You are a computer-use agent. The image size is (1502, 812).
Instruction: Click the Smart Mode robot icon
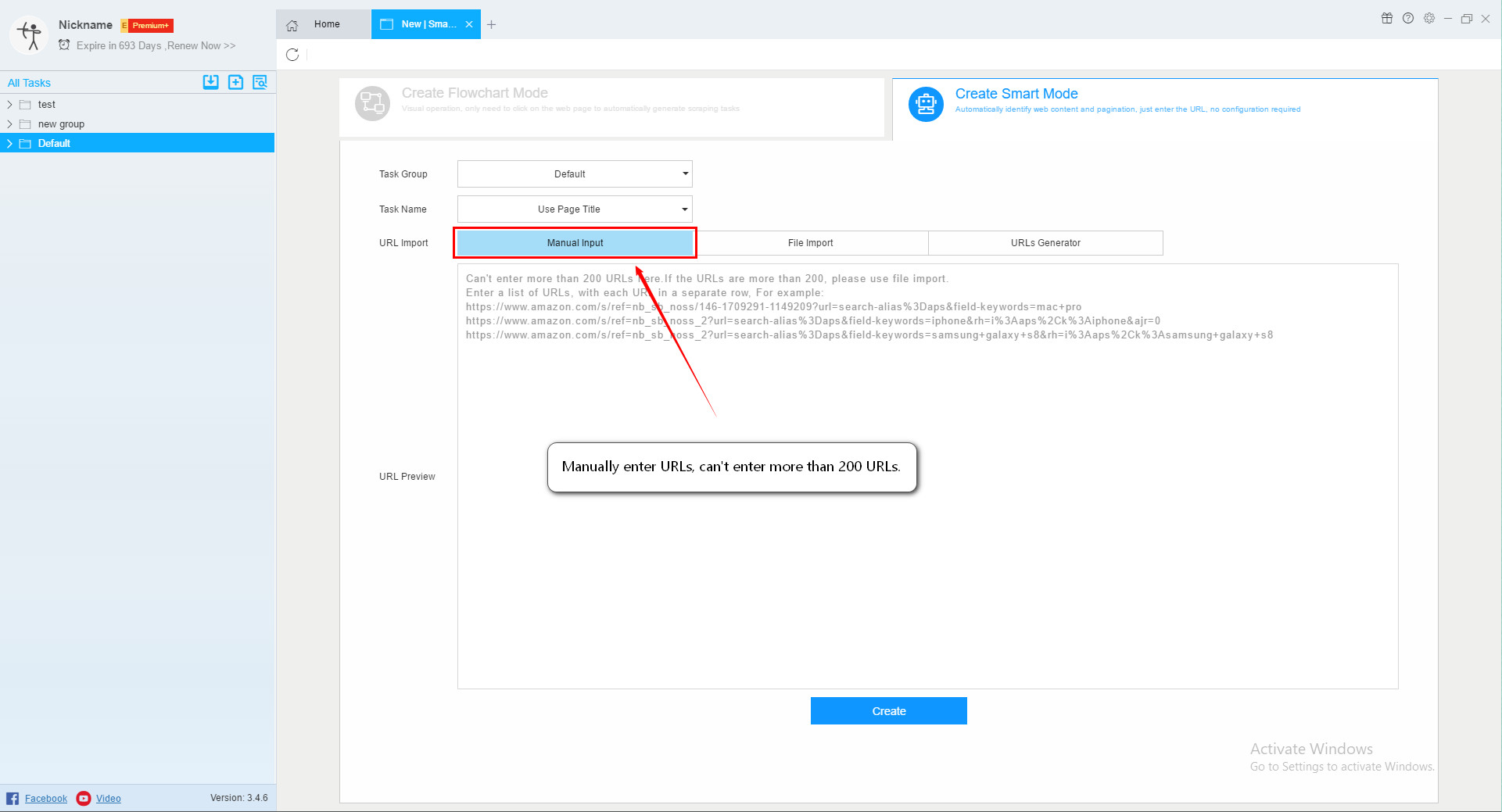coord(926,104)
